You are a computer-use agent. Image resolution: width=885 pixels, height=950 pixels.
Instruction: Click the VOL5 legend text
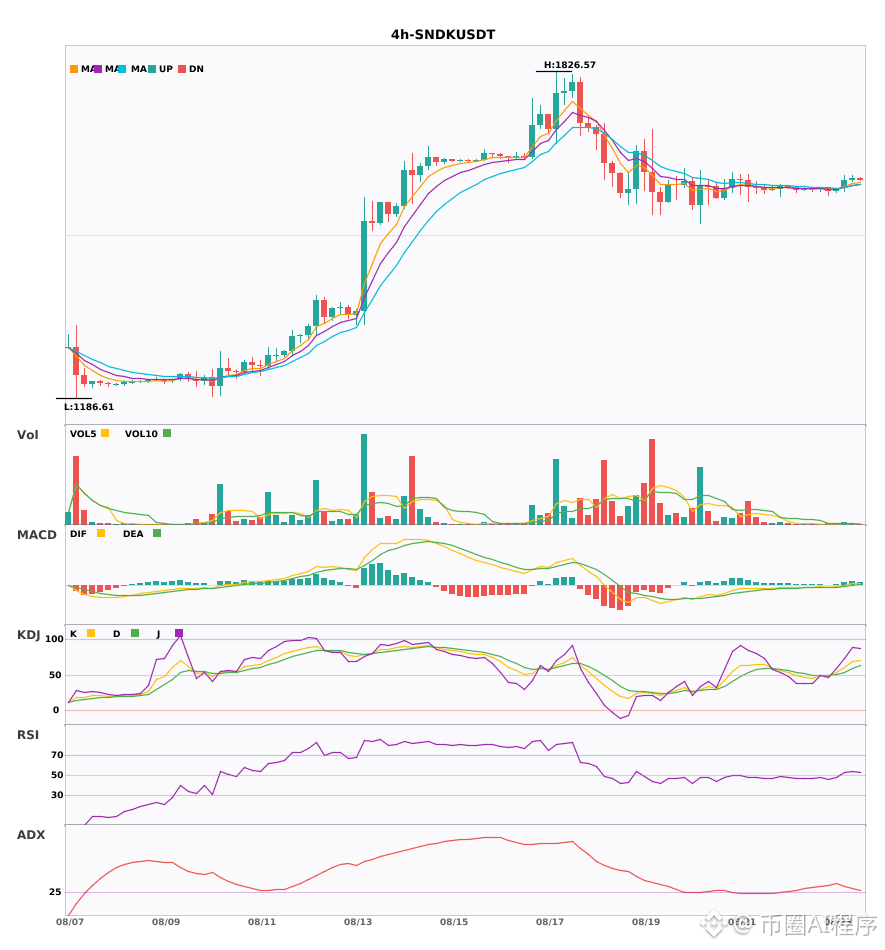pyautogui.click(x=83, y=434)
